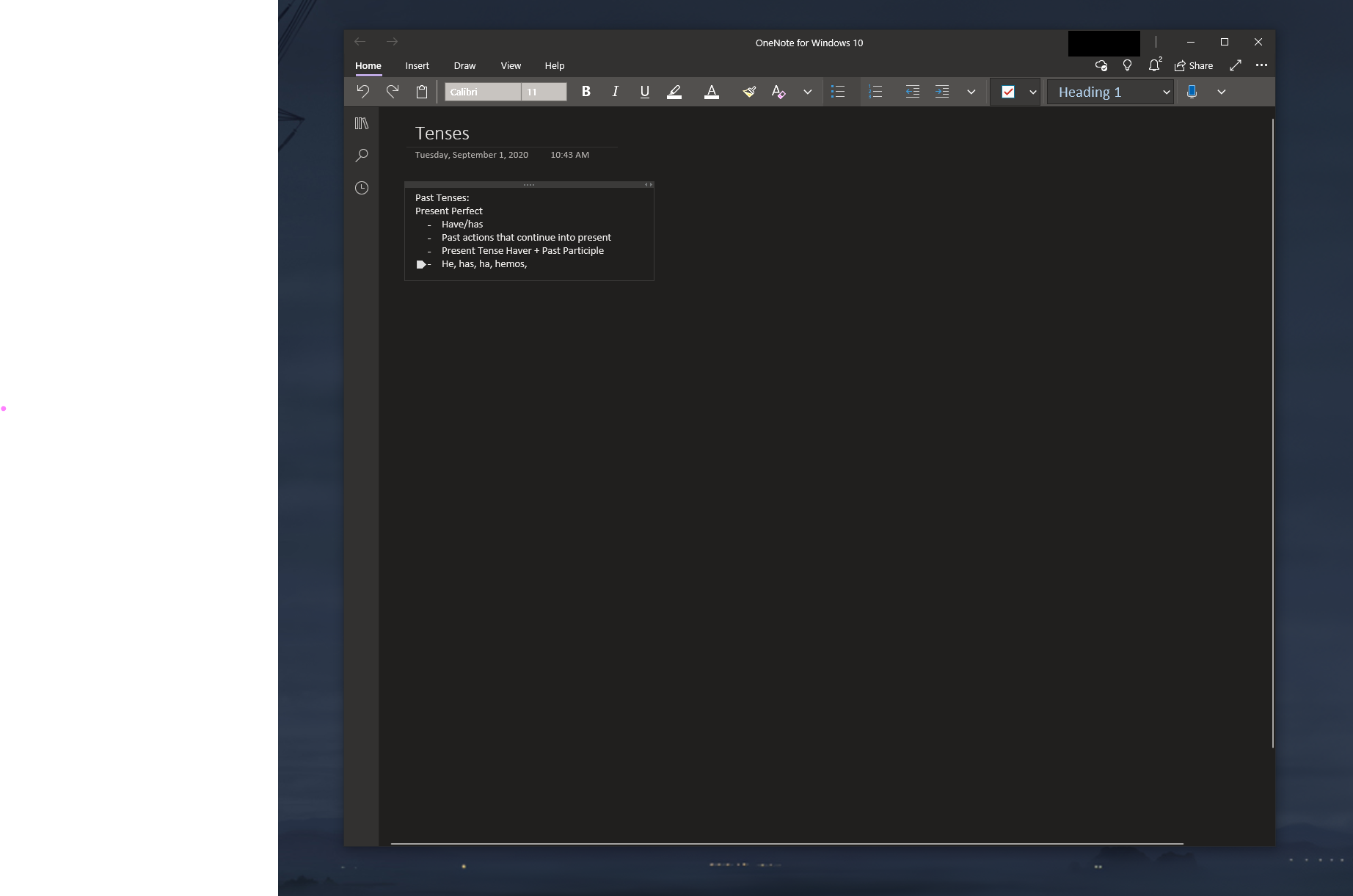Image resolution: width=1353 pixels, height=896 pixels.
Task: Expand more font formatting options
Action: click(807, 92)
